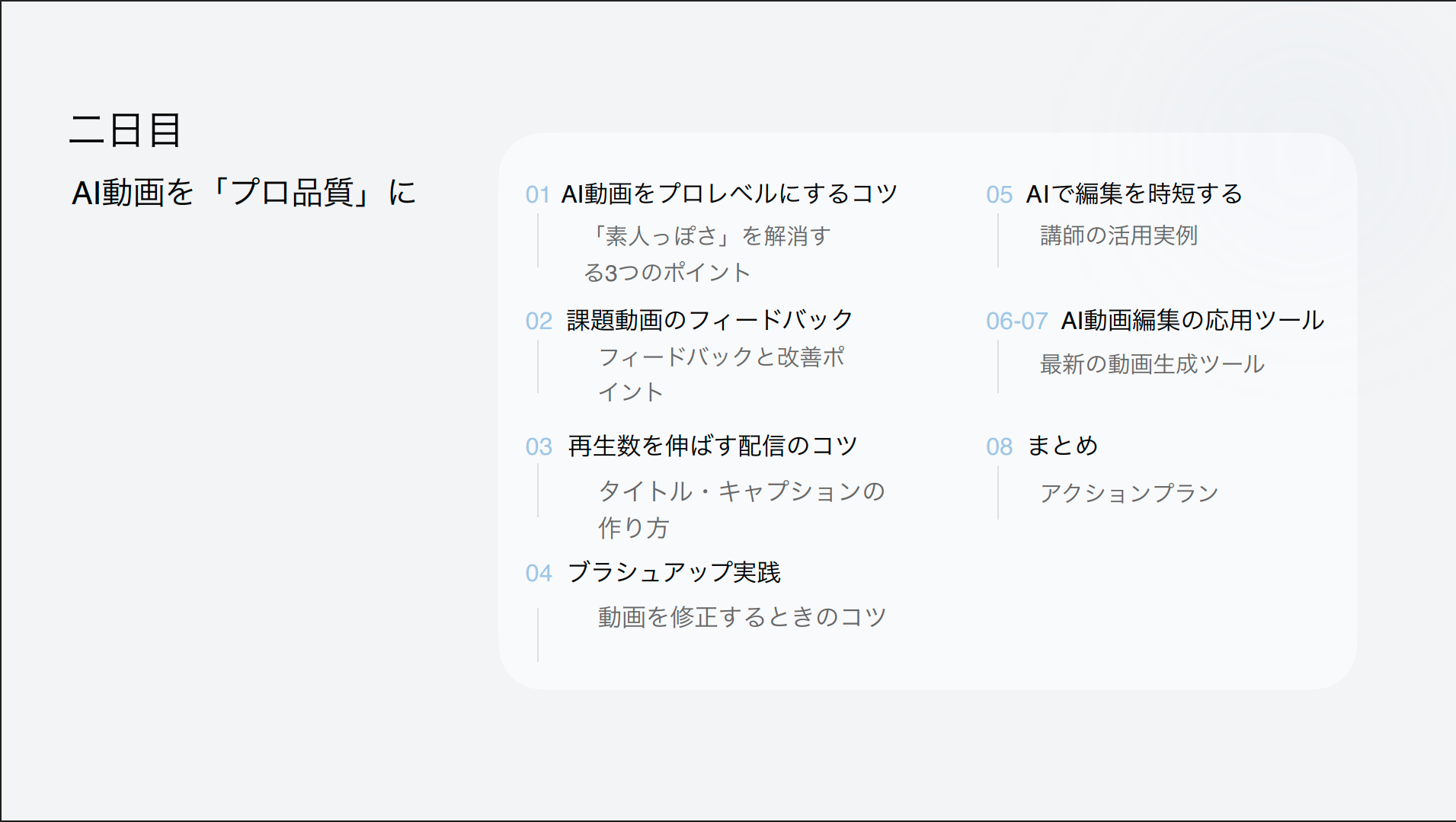The width and height of the screenshot is (1456, 822).
Task: Select heading 課題動画のフィードバック
Action: tap(709, 320)
